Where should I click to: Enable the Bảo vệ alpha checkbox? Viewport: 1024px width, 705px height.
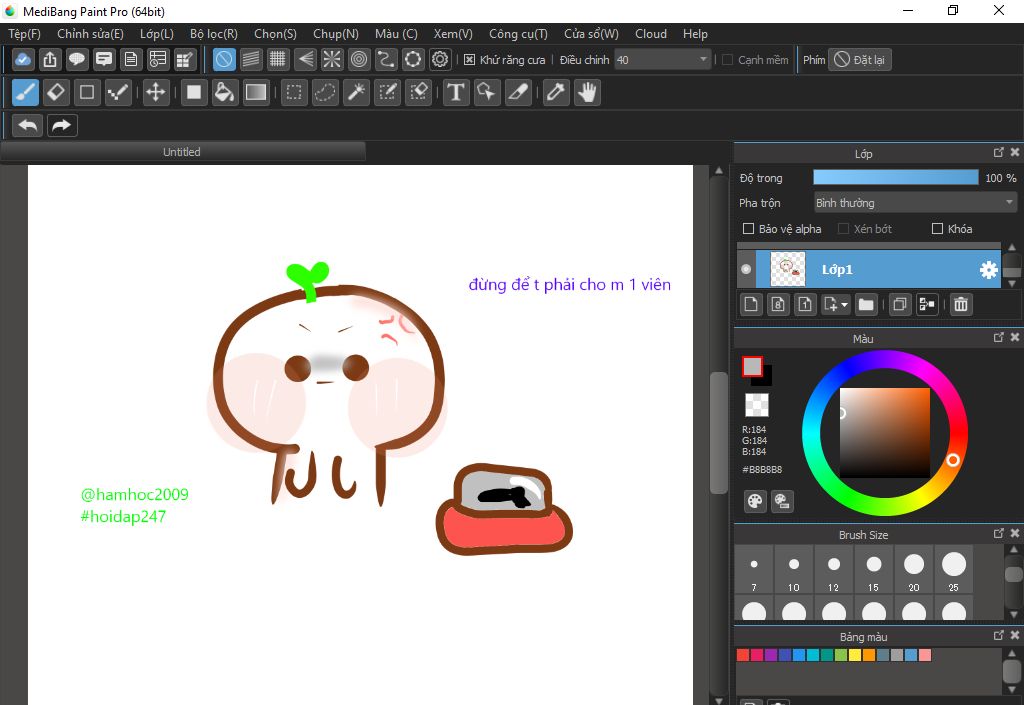[x=748, y=228]
